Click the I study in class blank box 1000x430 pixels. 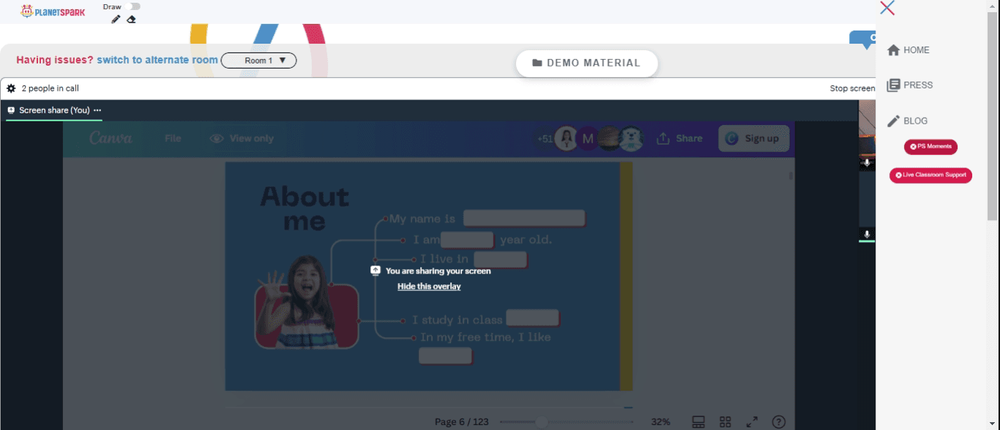533,318
